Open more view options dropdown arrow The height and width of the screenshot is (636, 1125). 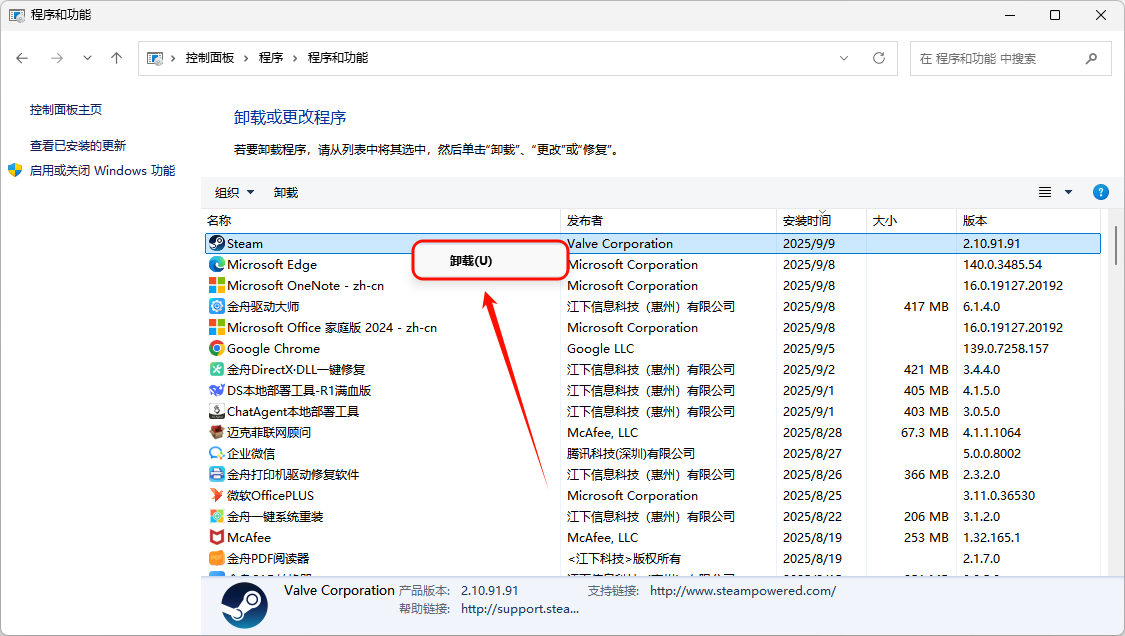click(x=1068, y=192)
